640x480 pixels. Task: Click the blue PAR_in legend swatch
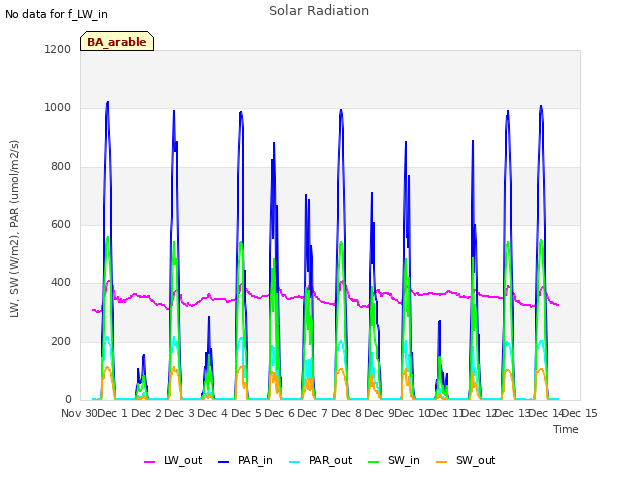(224, 462)
